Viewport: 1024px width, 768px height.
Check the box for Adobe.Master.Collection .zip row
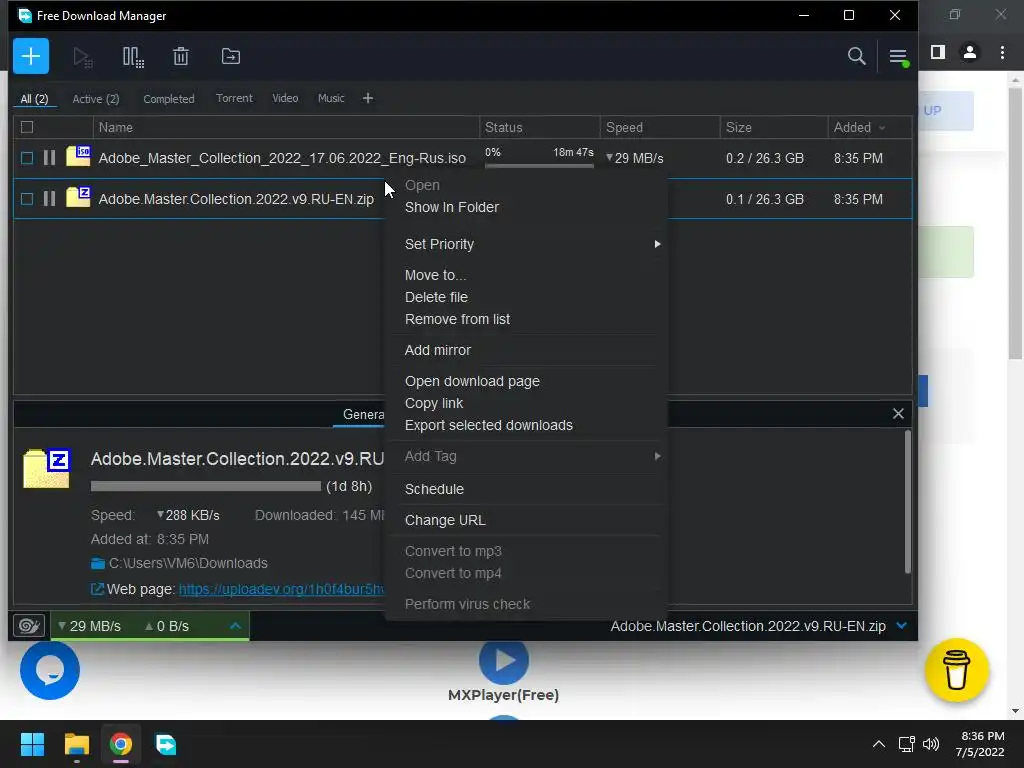(27, 199)
